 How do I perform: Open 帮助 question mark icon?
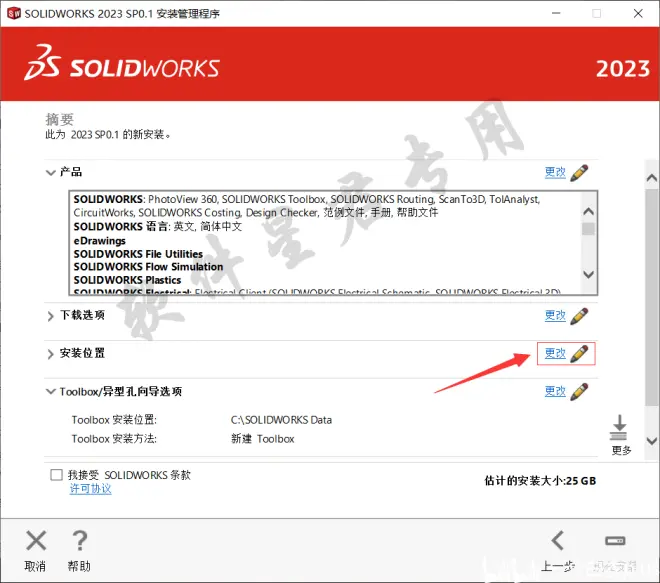click(x=80, y=540)
